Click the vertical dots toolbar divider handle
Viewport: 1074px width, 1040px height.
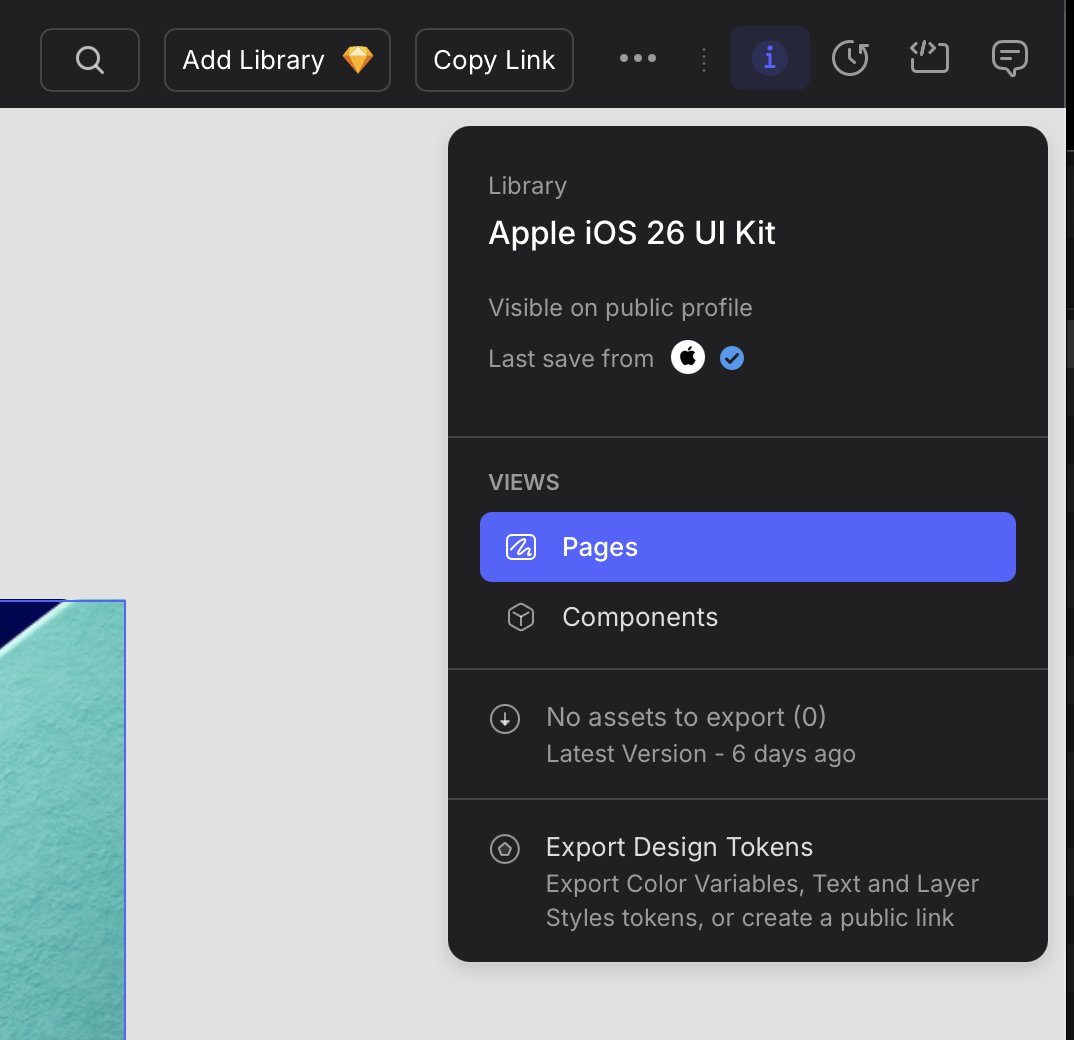(703, 60)
